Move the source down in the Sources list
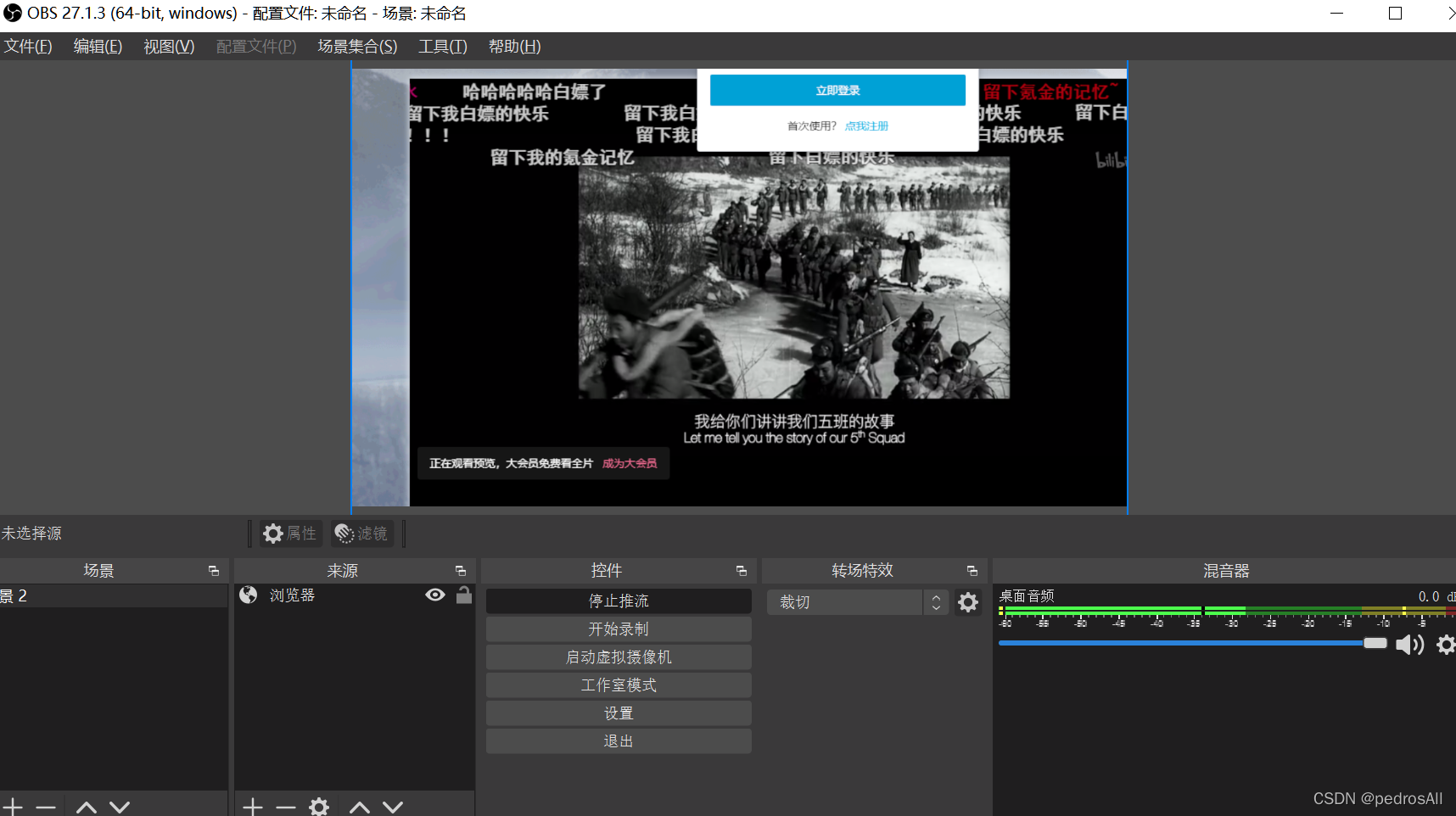This screenshot has height=816, width=1456. pyautogui.click(x=393, y=807)
